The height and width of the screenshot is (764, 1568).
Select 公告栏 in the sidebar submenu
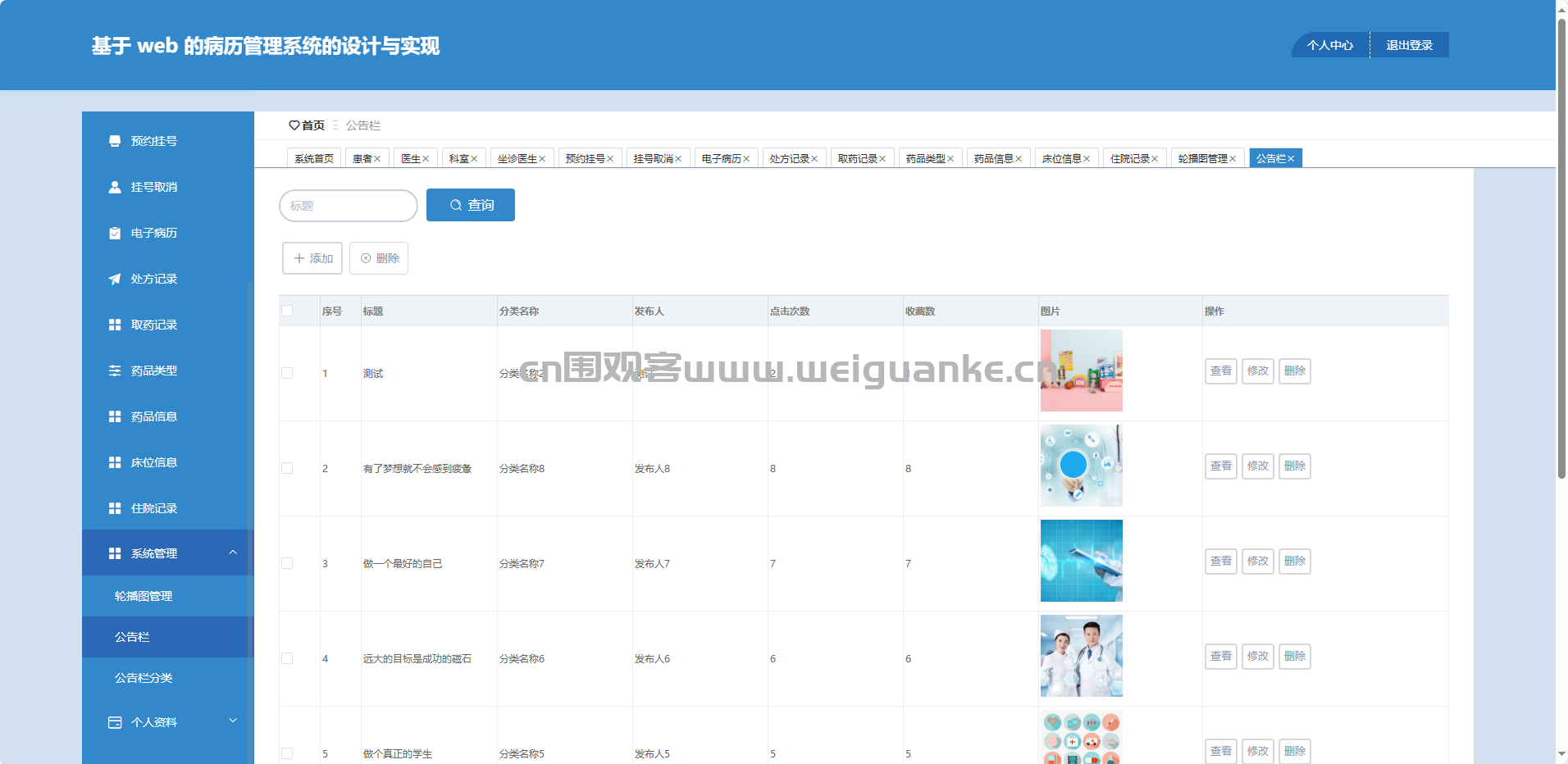coord(168,637)
